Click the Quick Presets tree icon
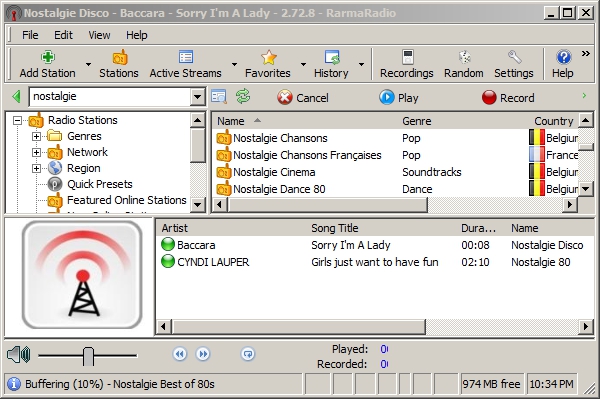The image size is (600, 399). coord(55,184)
